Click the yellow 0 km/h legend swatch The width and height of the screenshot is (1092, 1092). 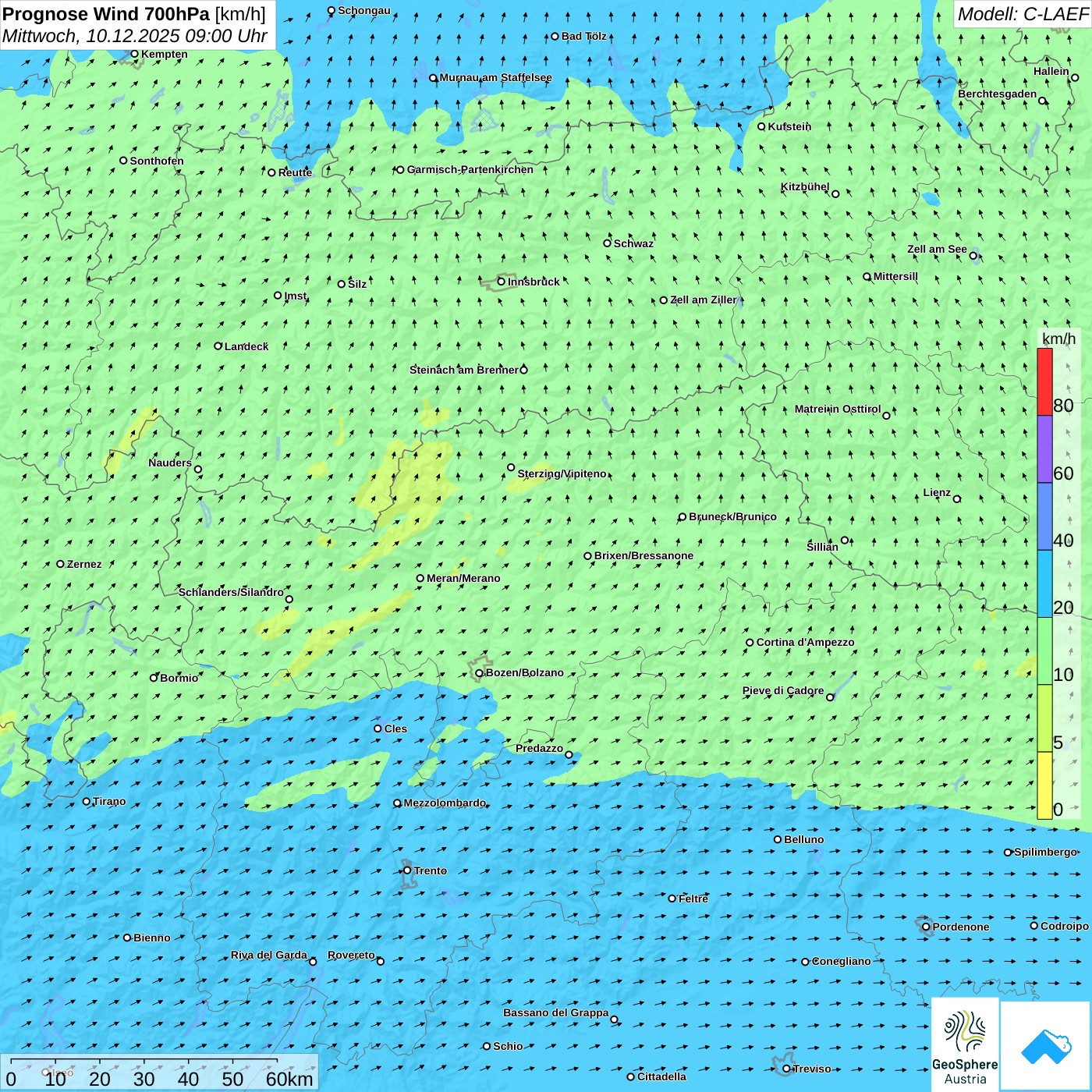pyautogui.click(x=1044, y=785)
